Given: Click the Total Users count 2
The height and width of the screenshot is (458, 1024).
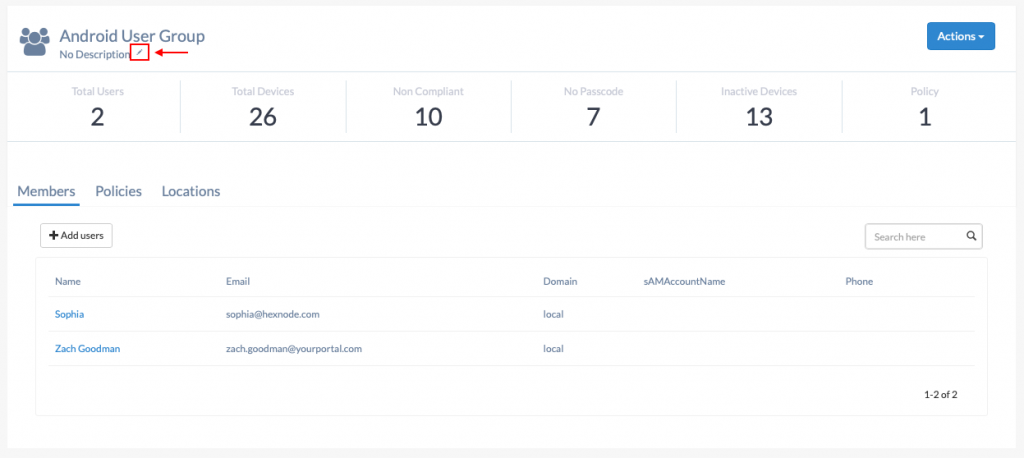Looking at the screenshot, I should point(97,117).
